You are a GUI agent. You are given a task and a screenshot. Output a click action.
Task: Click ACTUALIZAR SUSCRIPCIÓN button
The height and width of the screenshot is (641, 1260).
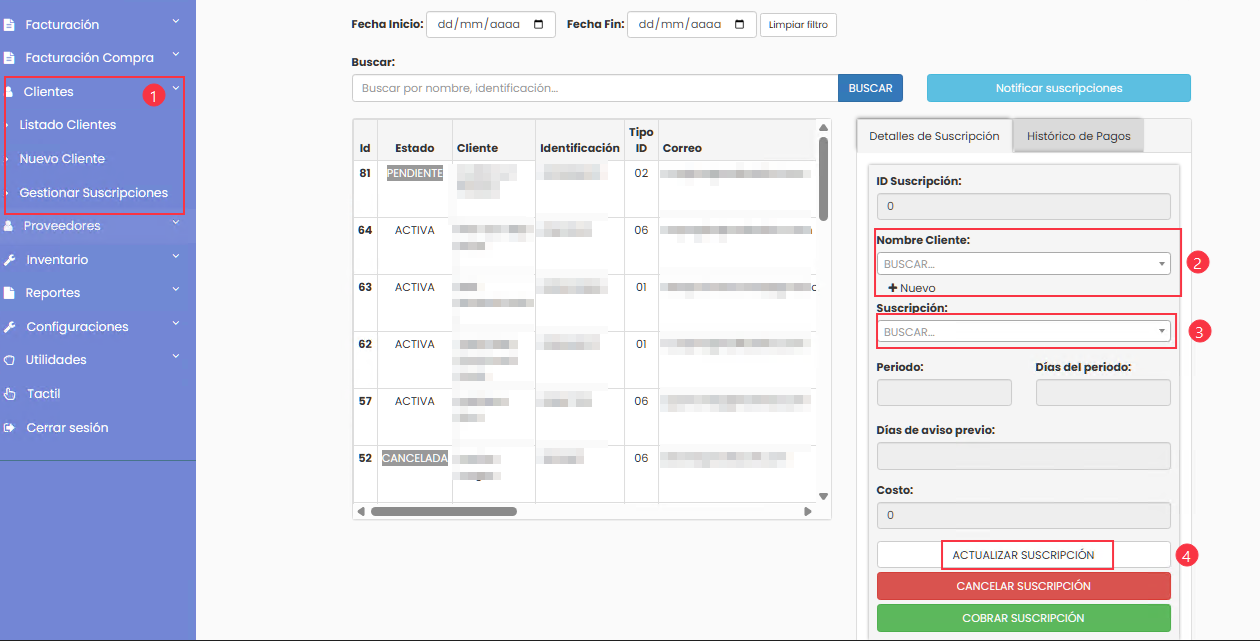click(1024, 555)
